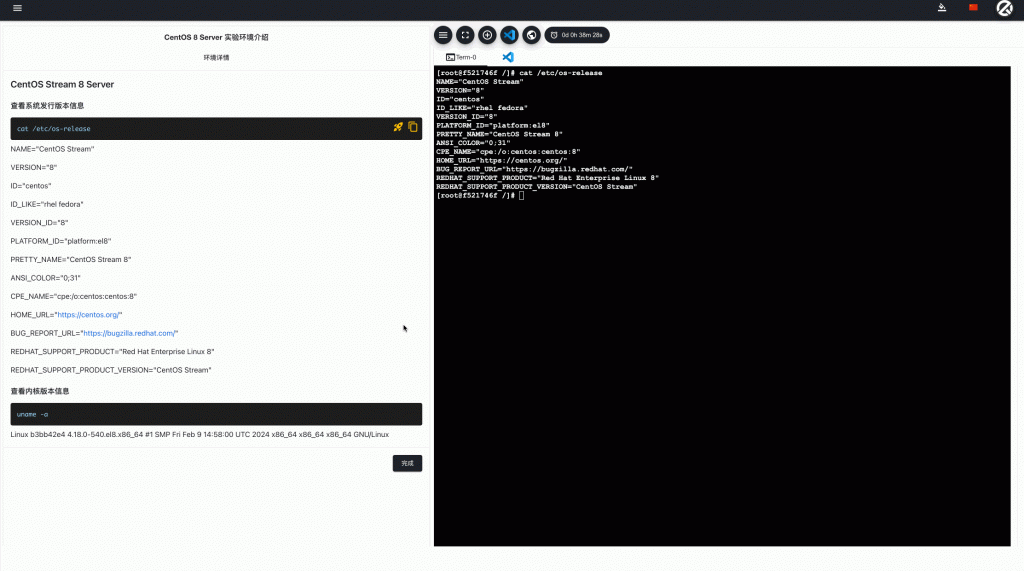Focus the terminal prompt cursor line
The height and width of the screenshot is (571, 1024).
coord(481,195)
